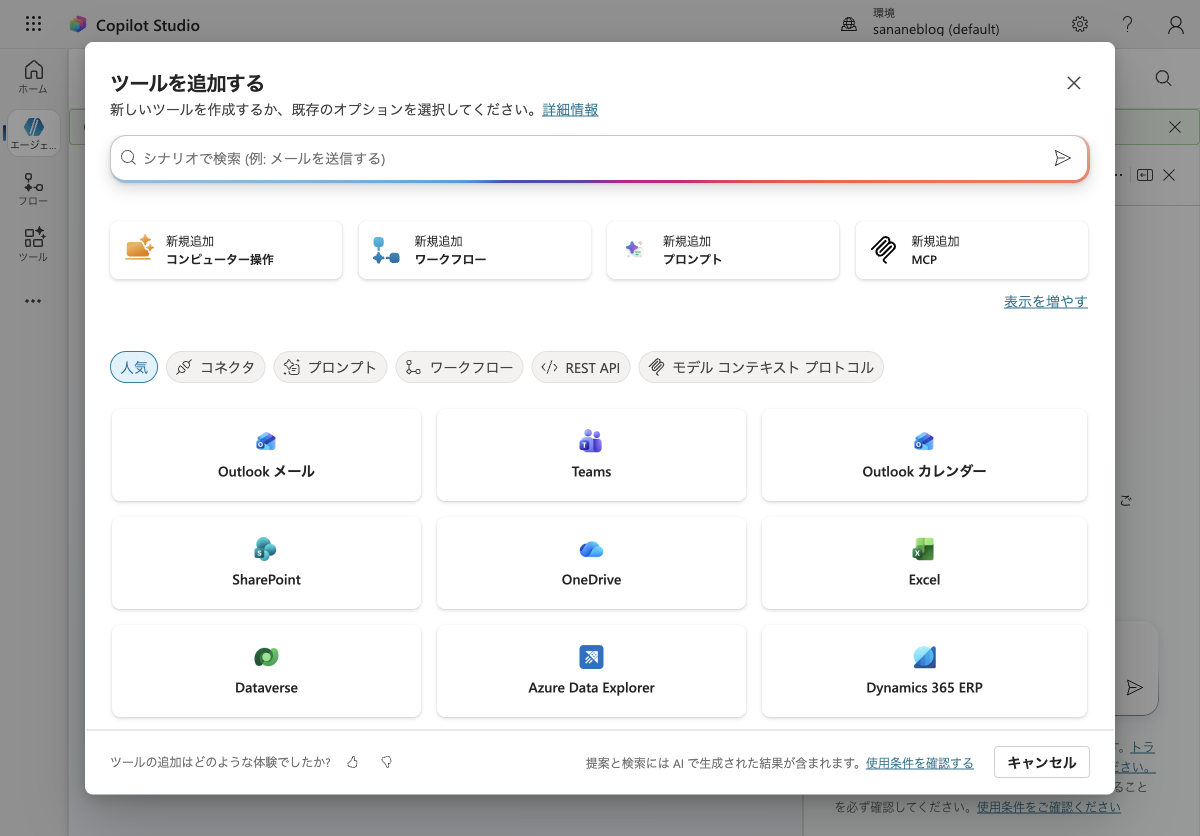Screen dimensions: 1200x836
Task: Click the environment picker icon
Action: pos(849,24)
